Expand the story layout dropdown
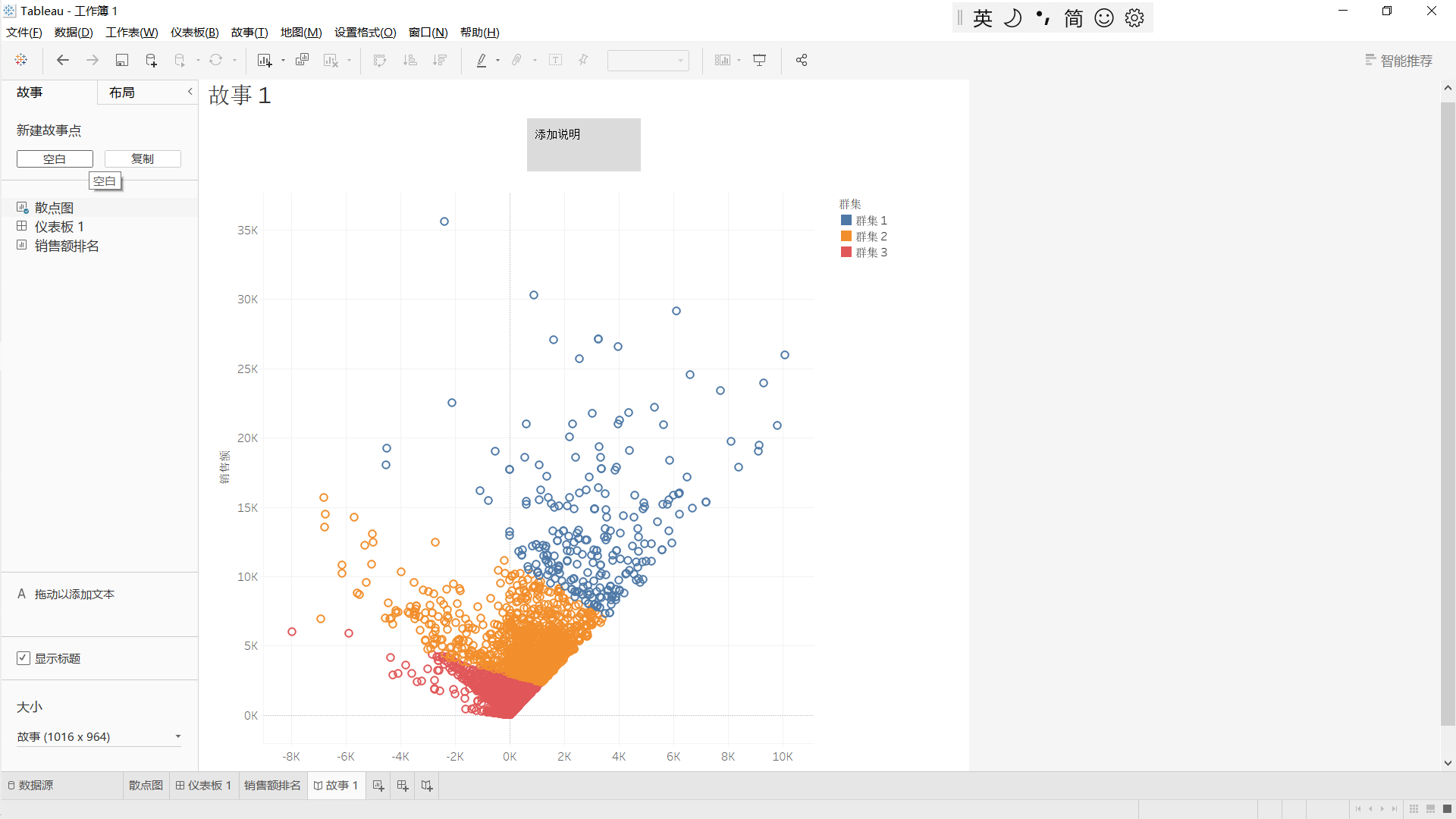The width and height of the screenshot is (1456, 819). [178, 736]
